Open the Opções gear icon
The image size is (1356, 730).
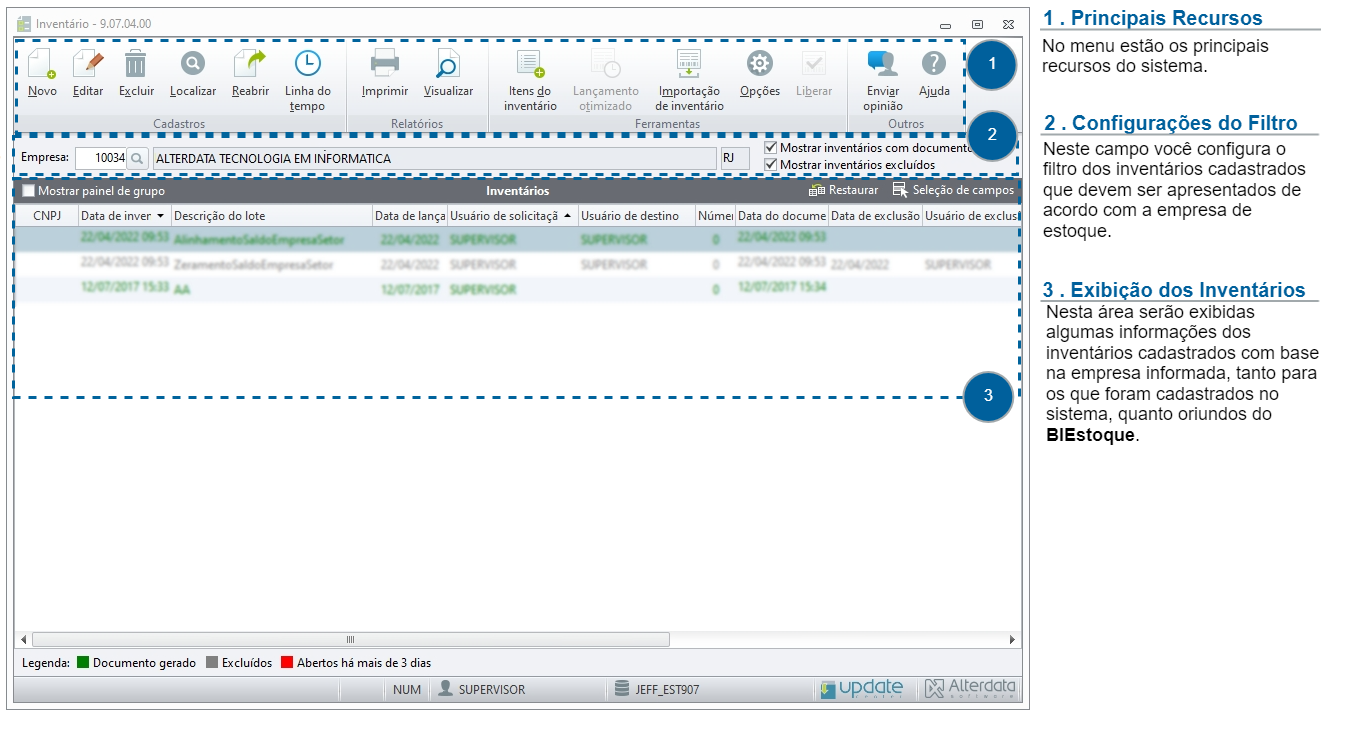[x=760, y=66]
